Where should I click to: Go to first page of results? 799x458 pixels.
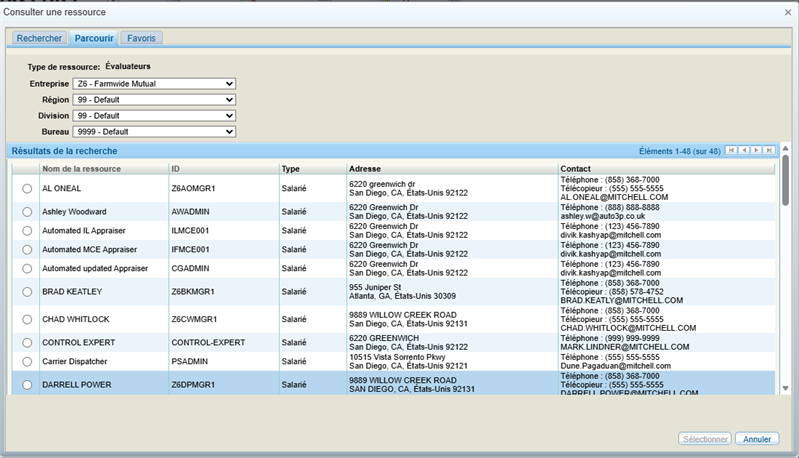pos(732,151)
